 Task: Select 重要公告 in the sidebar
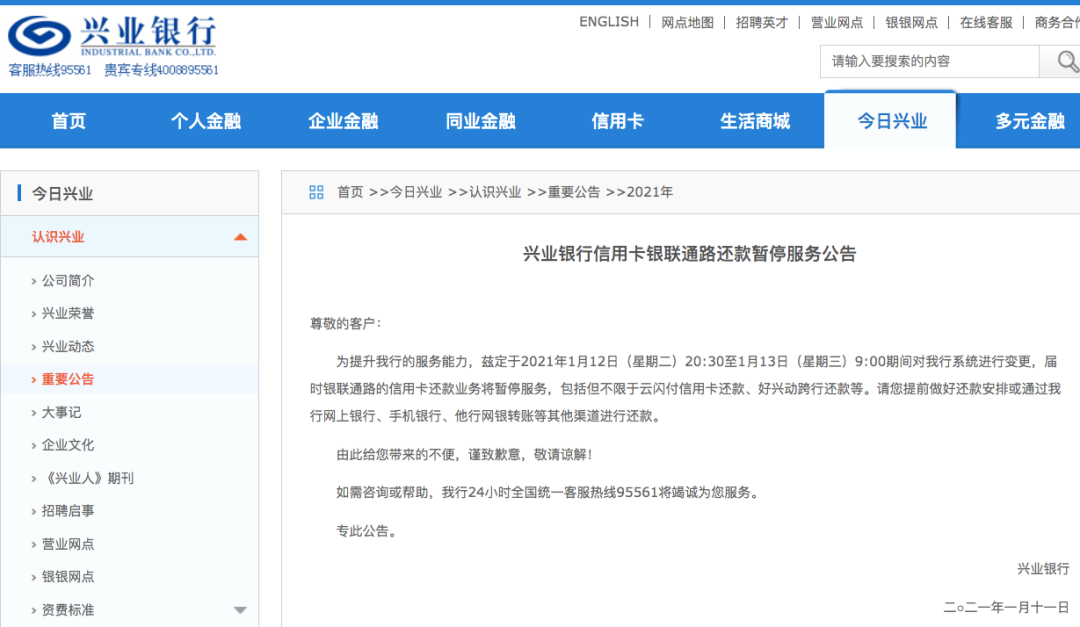pyautogui.click(x=68, y=379)
